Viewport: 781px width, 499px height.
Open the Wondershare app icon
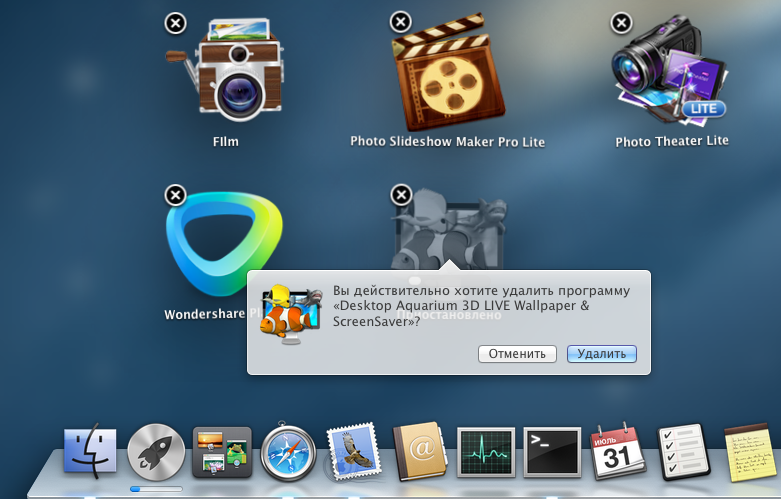(224, 244)
